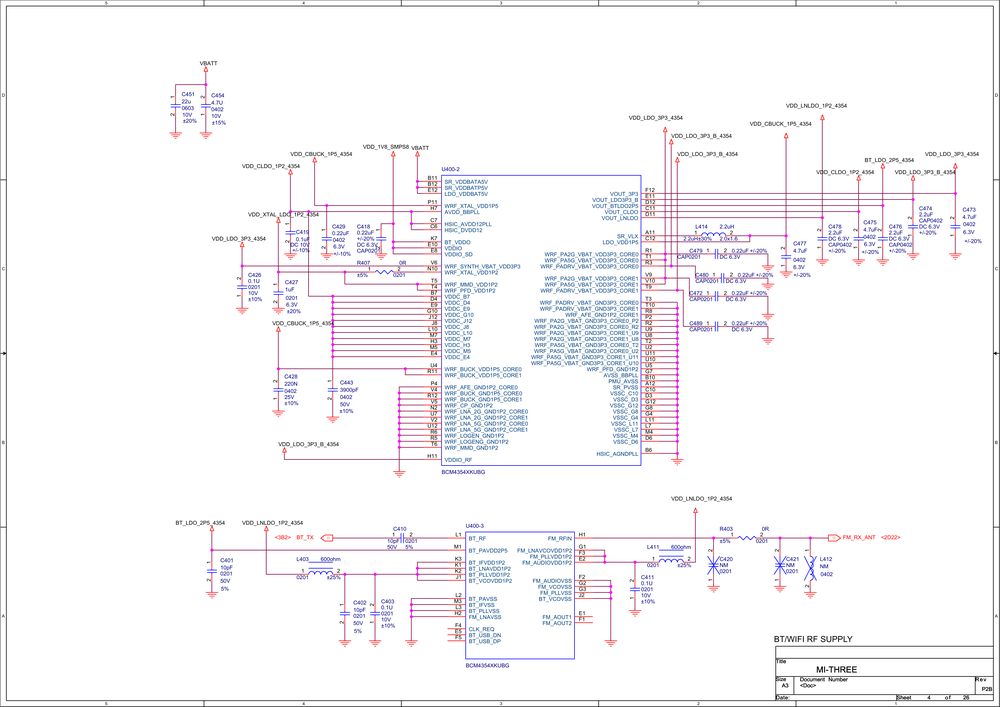This screenshot has width=1000, height=707.
Task: Click pin name BT_USB_DN
Action: pyautogui.click(x=485, y=636)
